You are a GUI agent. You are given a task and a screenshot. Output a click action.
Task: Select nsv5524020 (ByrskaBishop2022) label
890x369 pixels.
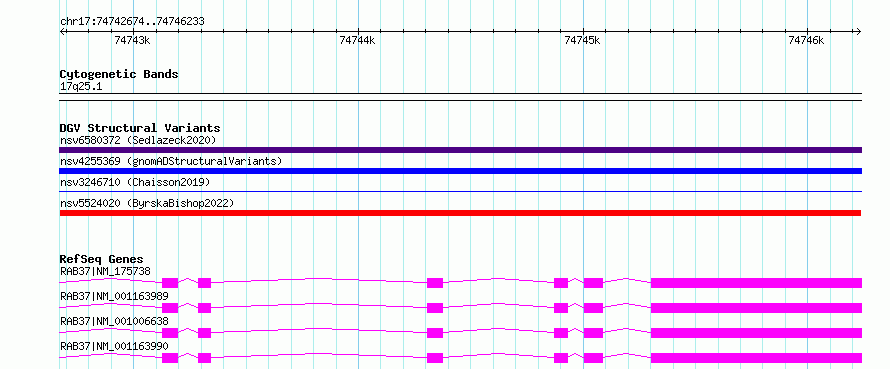coord(147,203)
